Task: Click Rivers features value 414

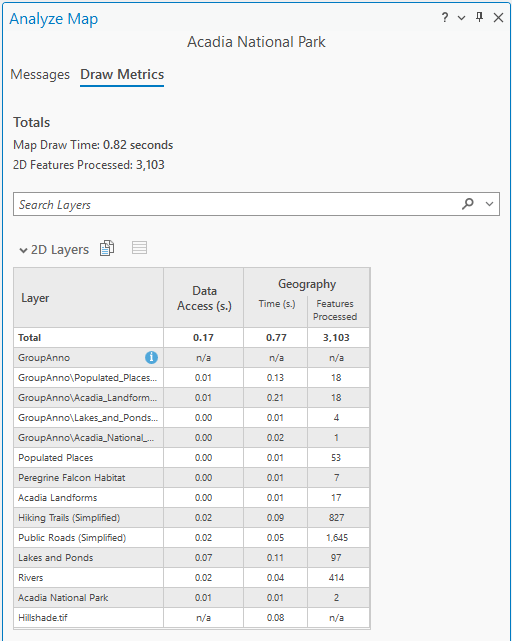Action: [336, 578]
